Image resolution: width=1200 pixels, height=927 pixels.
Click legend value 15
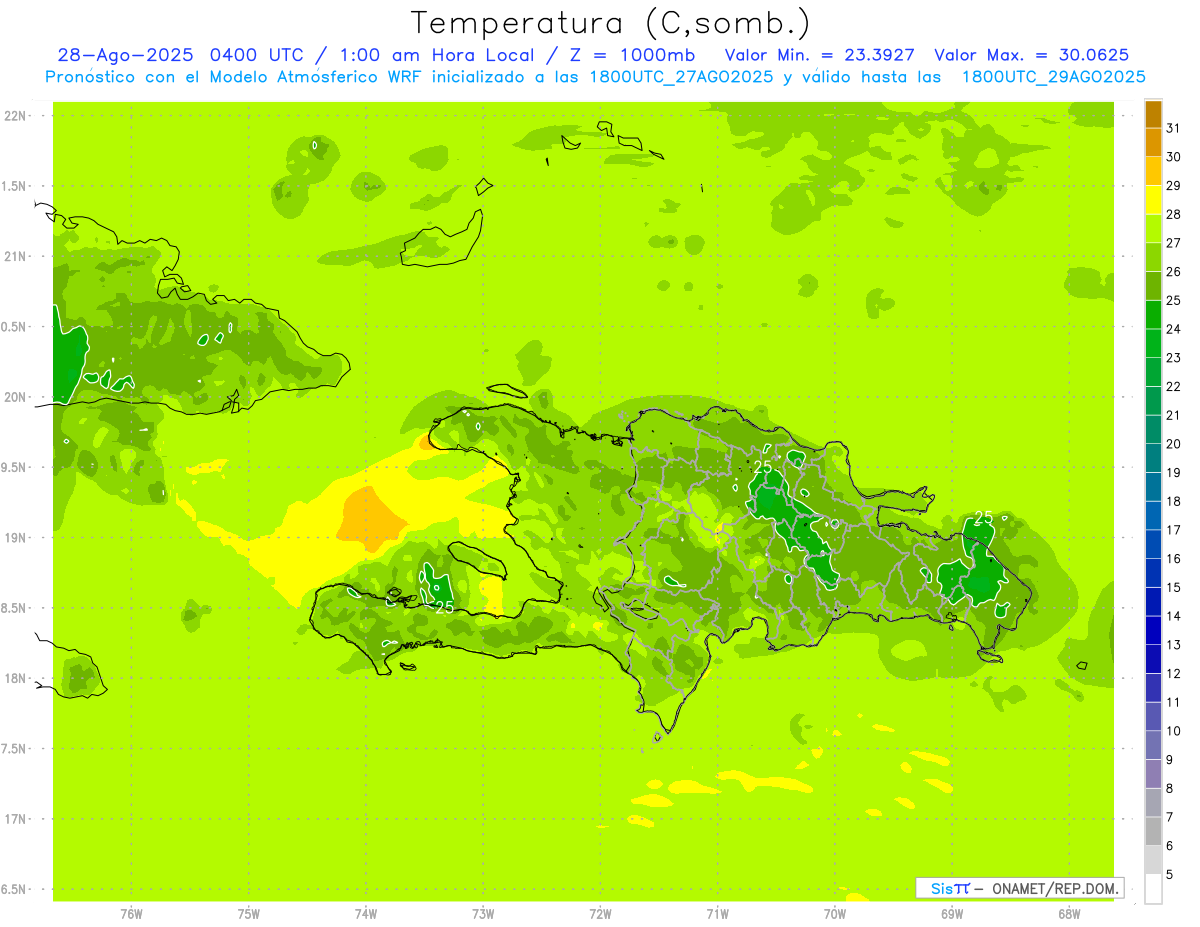[x=1174, y=587]
